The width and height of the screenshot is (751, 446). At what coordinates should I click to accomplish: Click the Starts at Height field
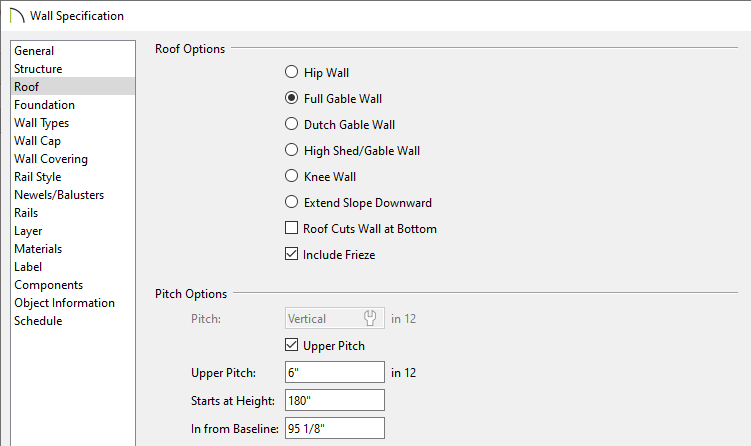335,400
